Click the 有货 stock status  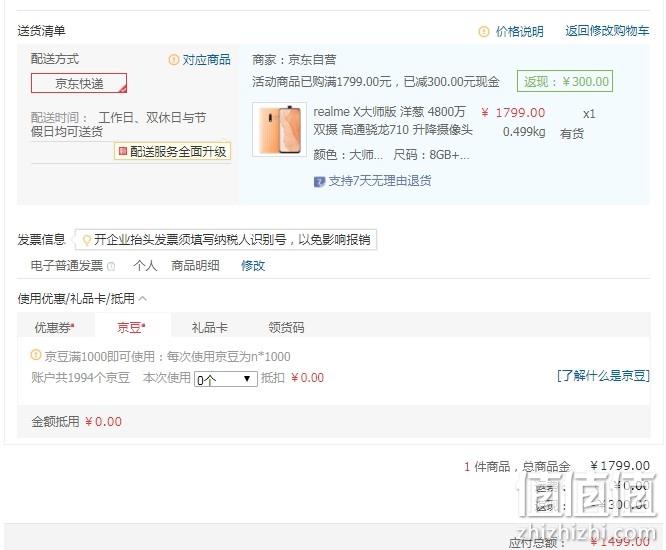pos(572,134)
